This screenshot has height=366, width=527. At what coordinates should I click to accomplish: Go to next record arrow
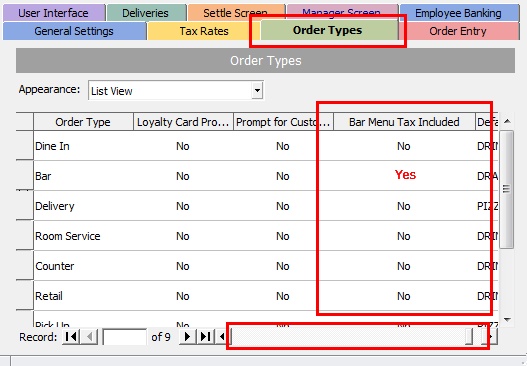[188, 336]
